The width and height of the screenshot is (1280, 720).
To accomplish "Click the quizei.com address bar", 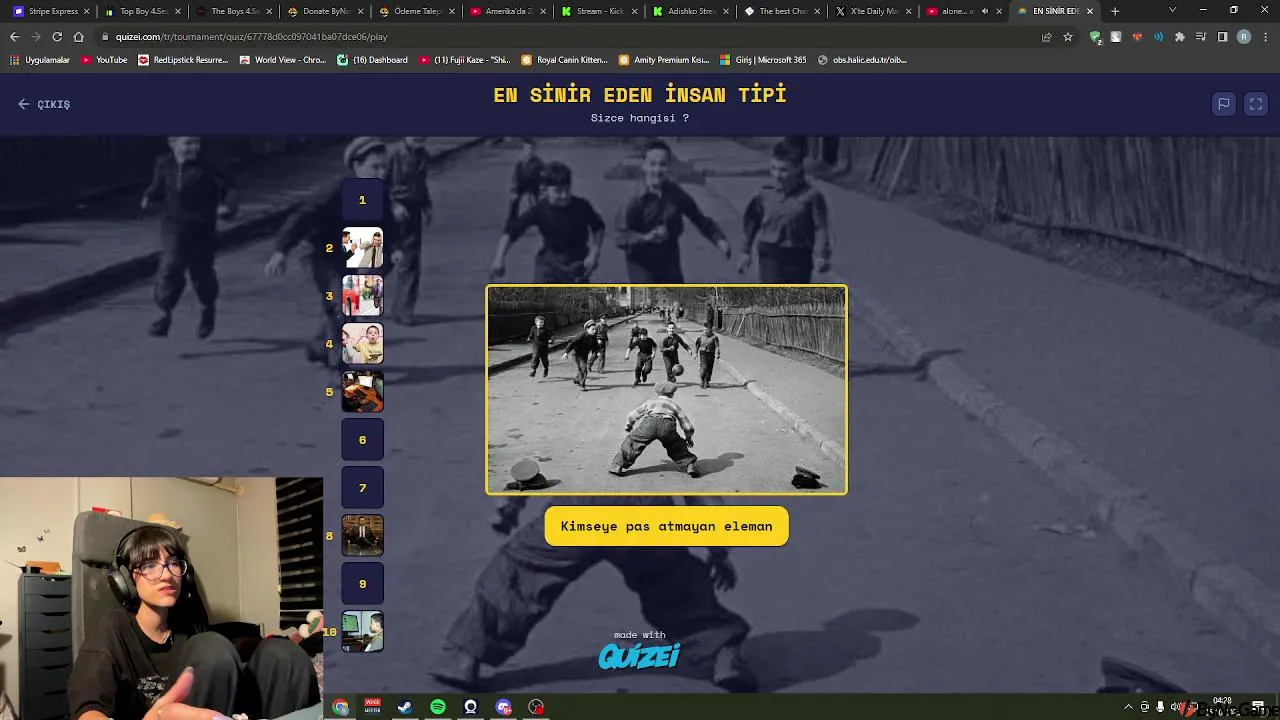I will tap(560, 37).
